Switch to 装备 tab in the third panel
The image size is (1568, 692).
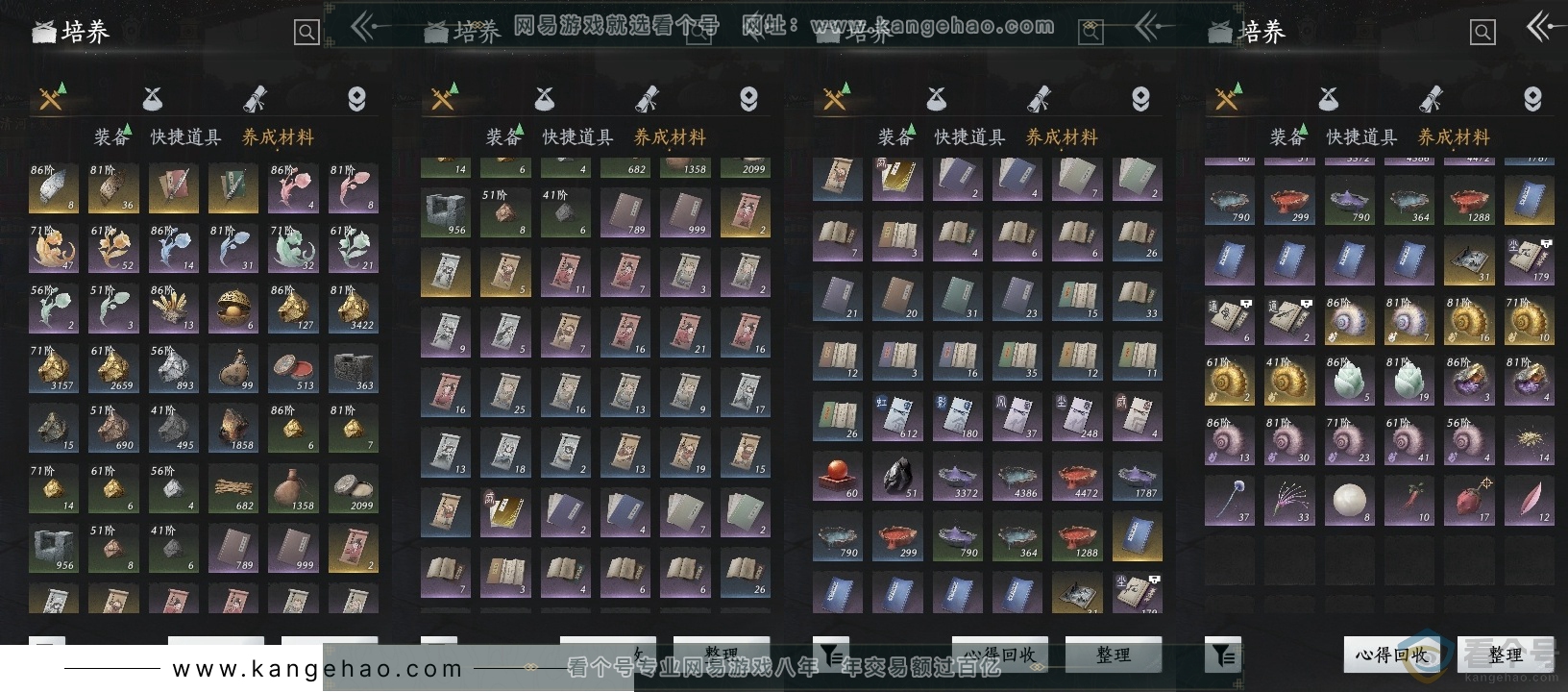coord(895,137)
